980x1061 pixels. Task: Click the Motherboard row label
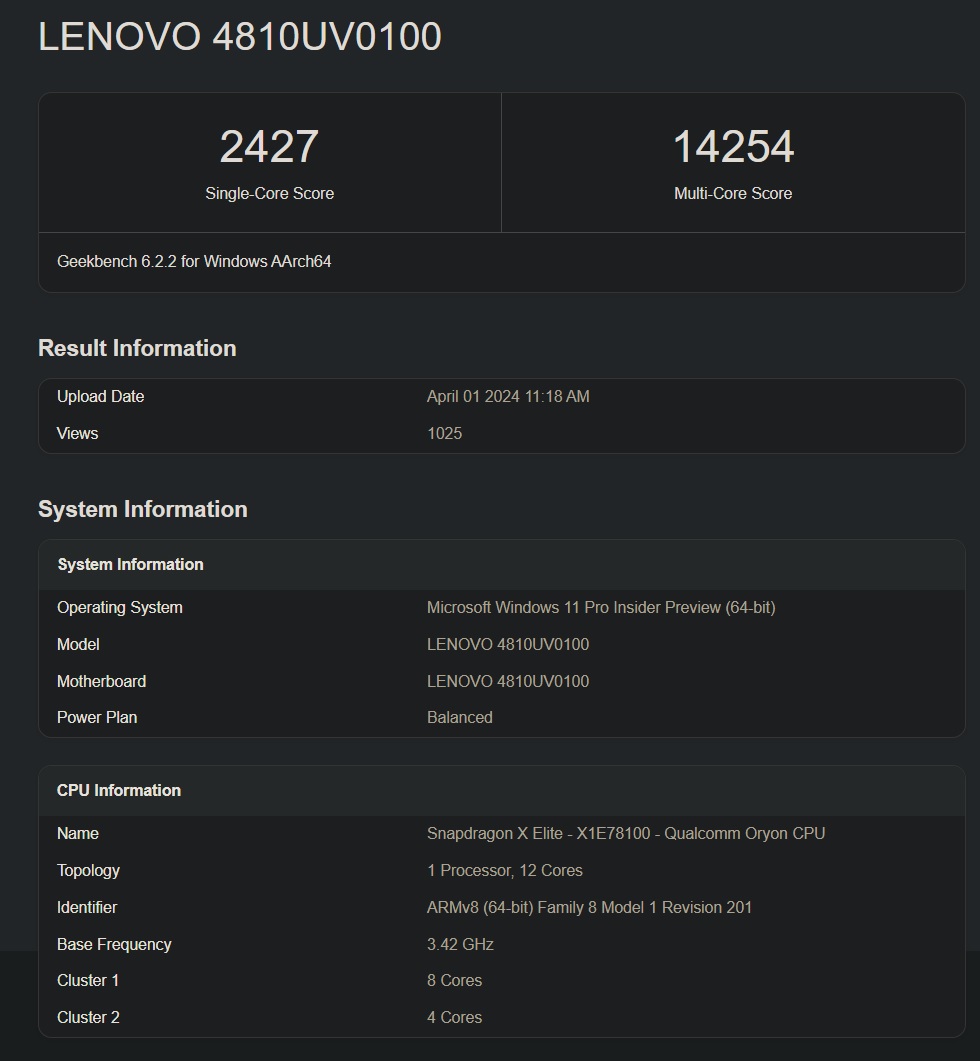pyautogui.click(x=102, y=681)
